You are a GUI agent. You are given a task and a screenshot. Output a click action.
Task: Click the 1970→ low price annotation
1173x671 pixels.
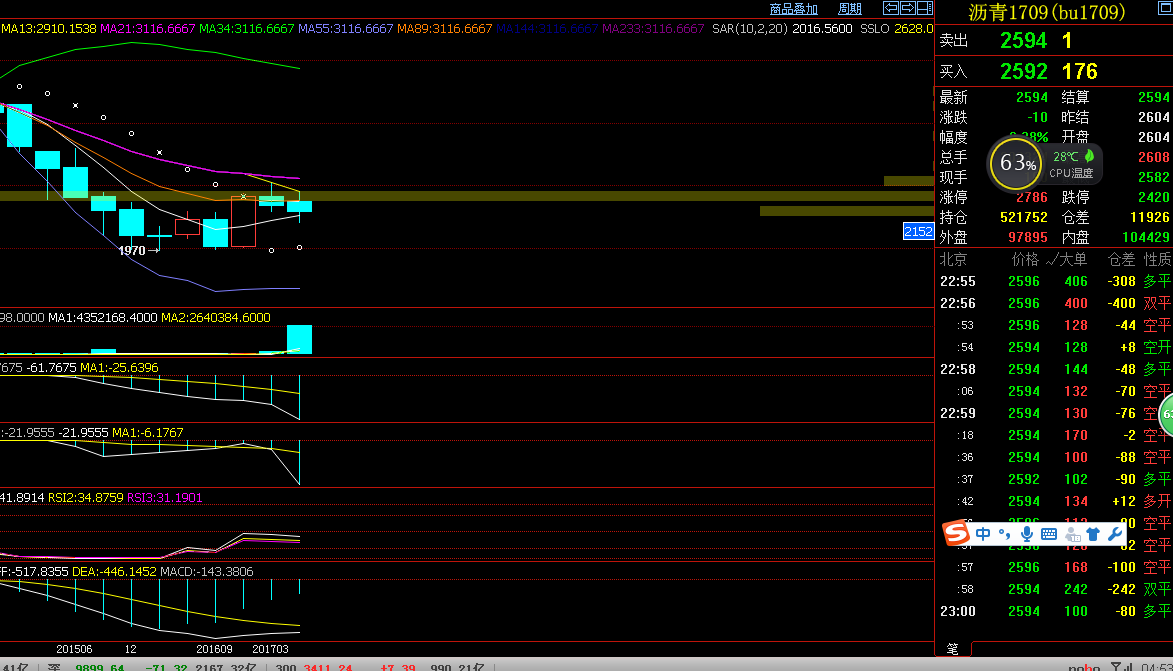pos(139,251)
